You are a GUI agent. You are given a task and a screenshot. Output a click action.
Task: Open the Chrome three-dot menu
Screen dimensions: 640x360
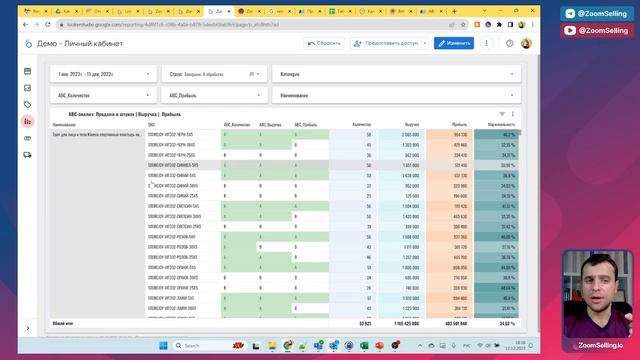(533, 24)
